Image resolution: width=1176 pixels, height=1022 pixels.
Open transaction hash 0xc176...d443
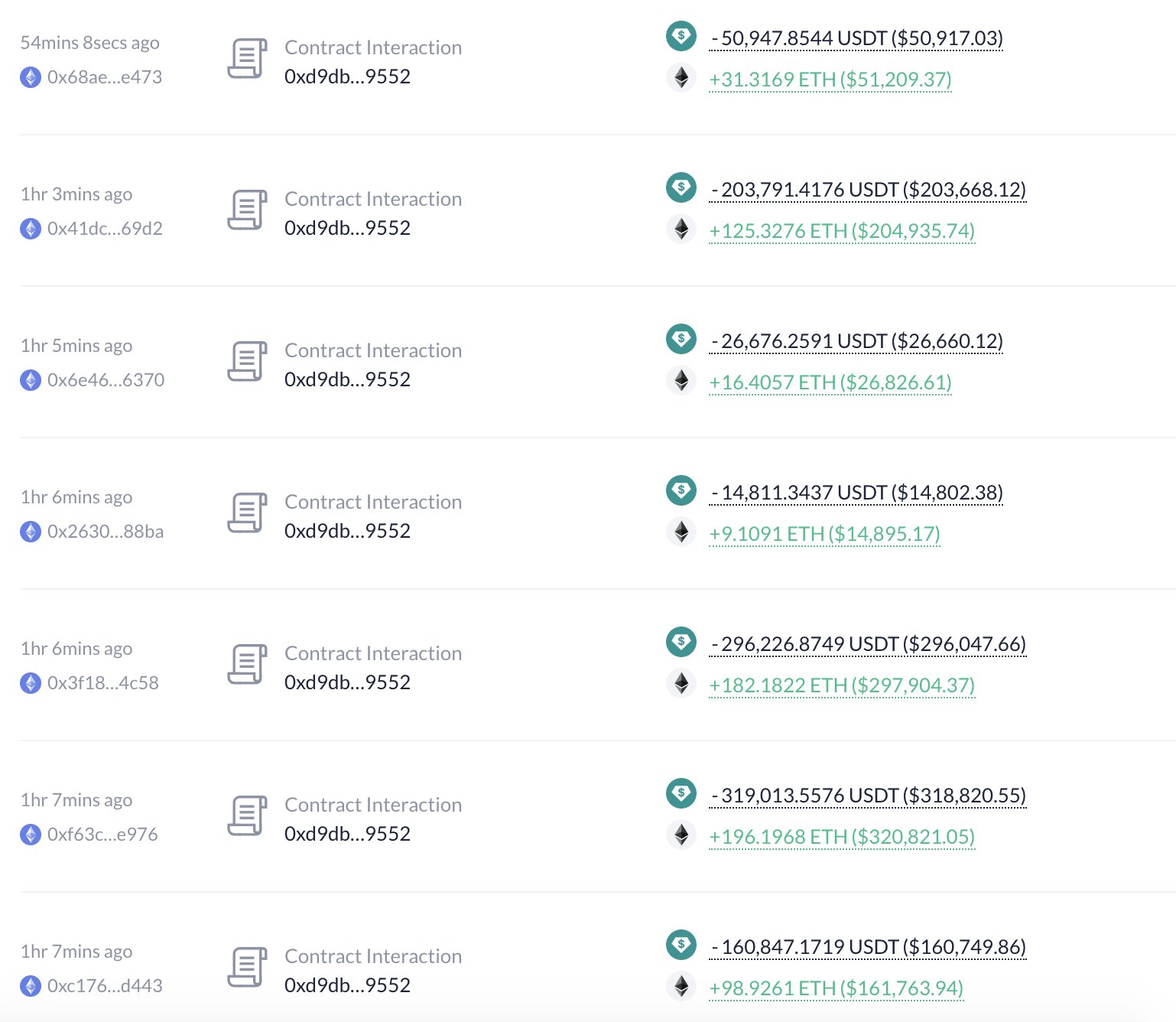(x=105, y=986)
